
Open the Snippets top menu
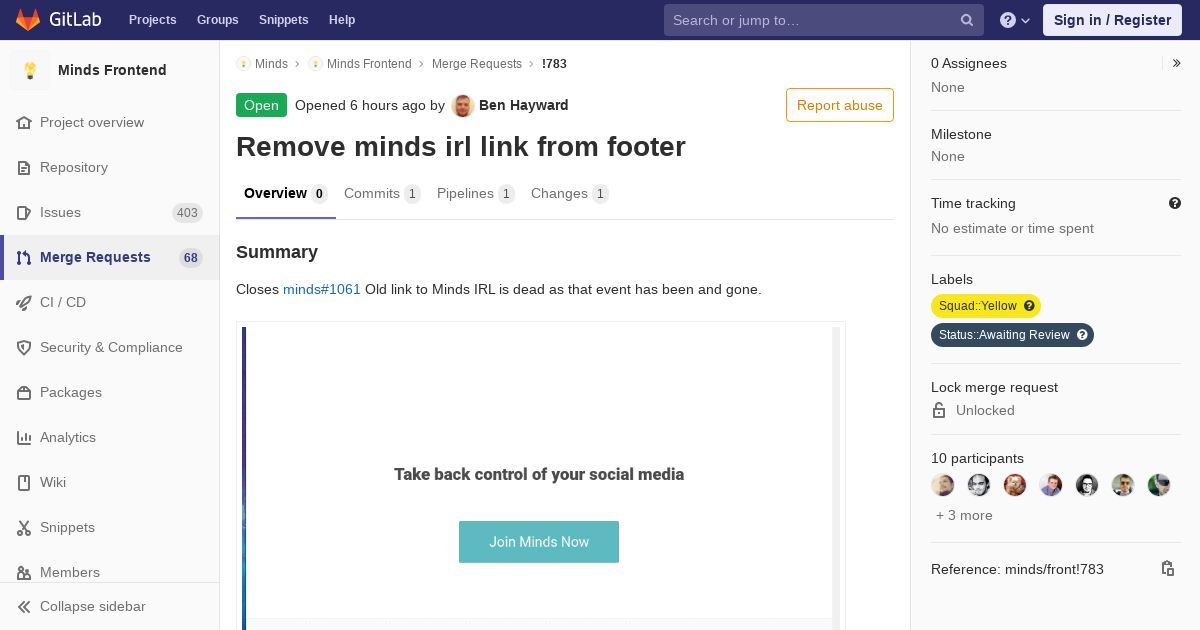[x=283, y=20]
